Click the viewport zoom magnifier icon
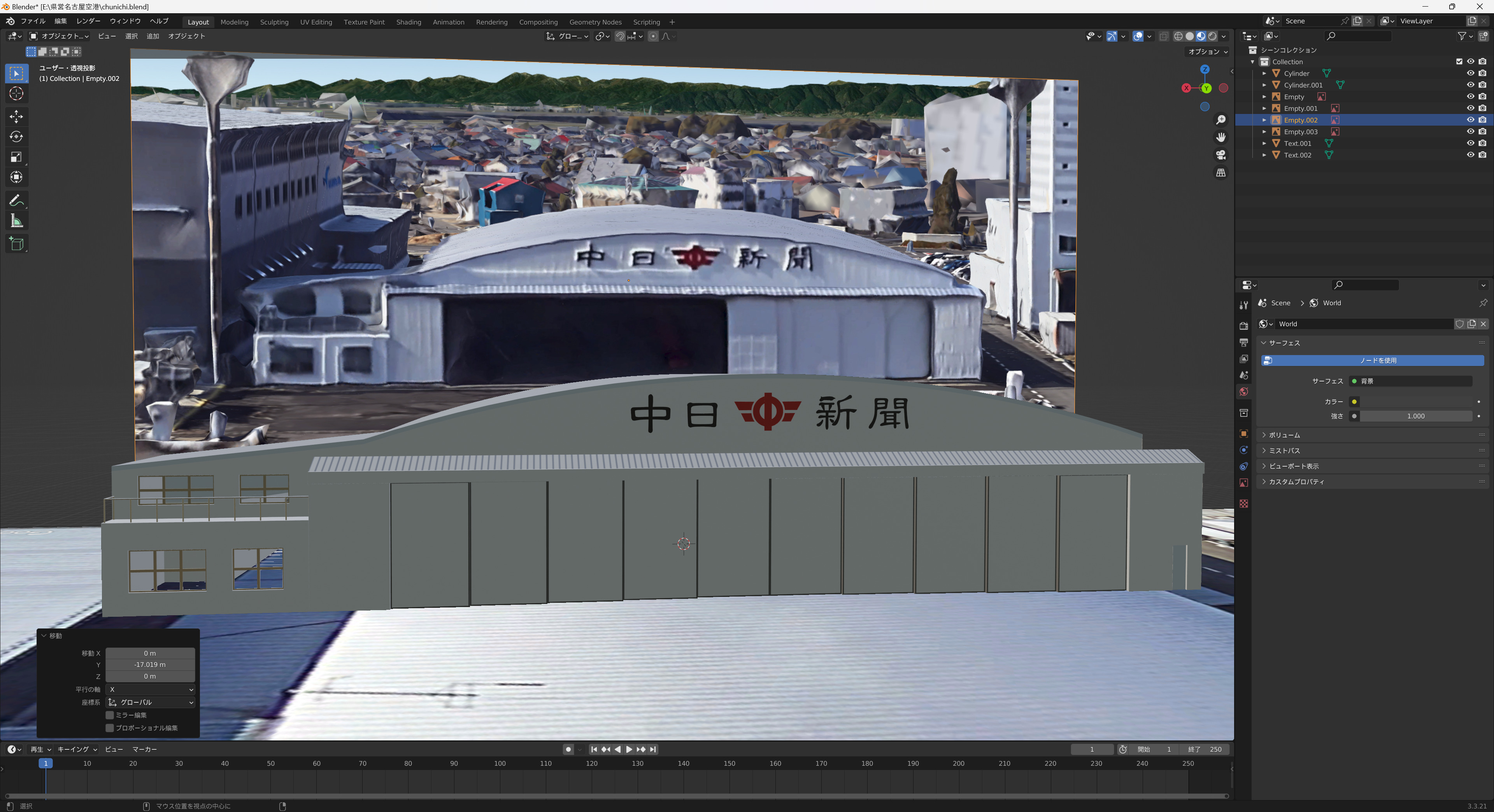This screenshot has height=812, width=1494. (1221, 120)
